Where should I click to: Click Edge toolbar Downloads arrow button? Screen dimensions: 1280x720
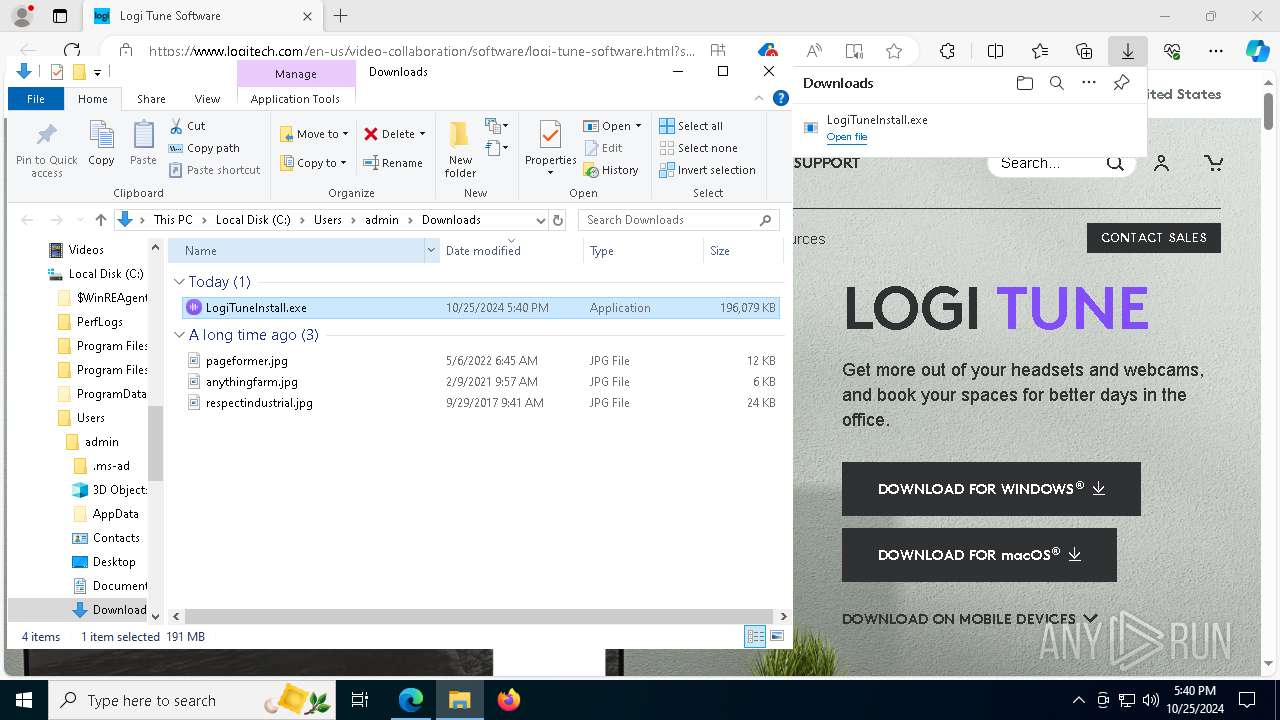point(1127,51)
